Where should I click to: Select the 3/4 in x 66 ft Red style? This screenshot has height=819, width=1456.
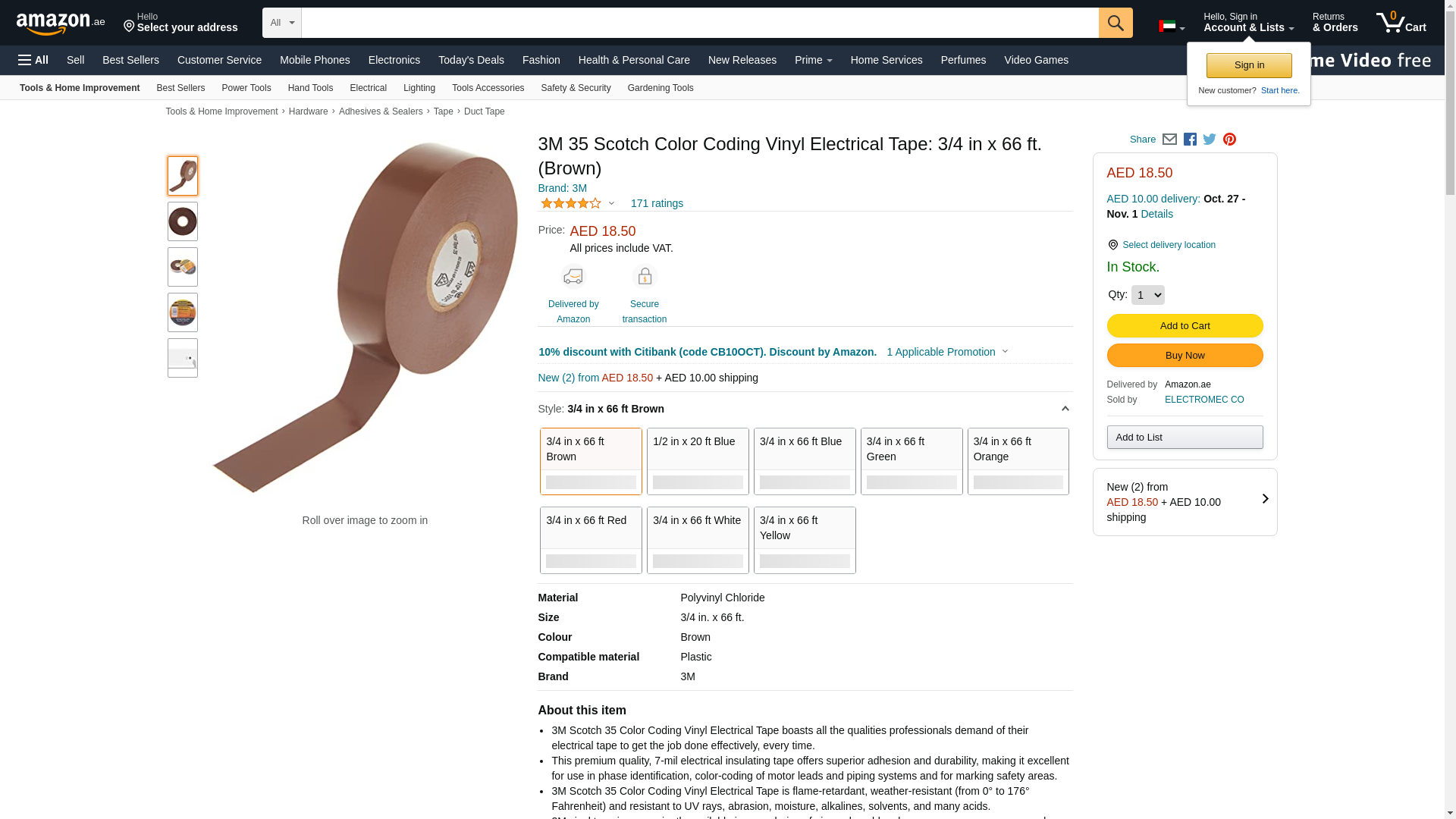pyautogui.click(x=591, y=540)
